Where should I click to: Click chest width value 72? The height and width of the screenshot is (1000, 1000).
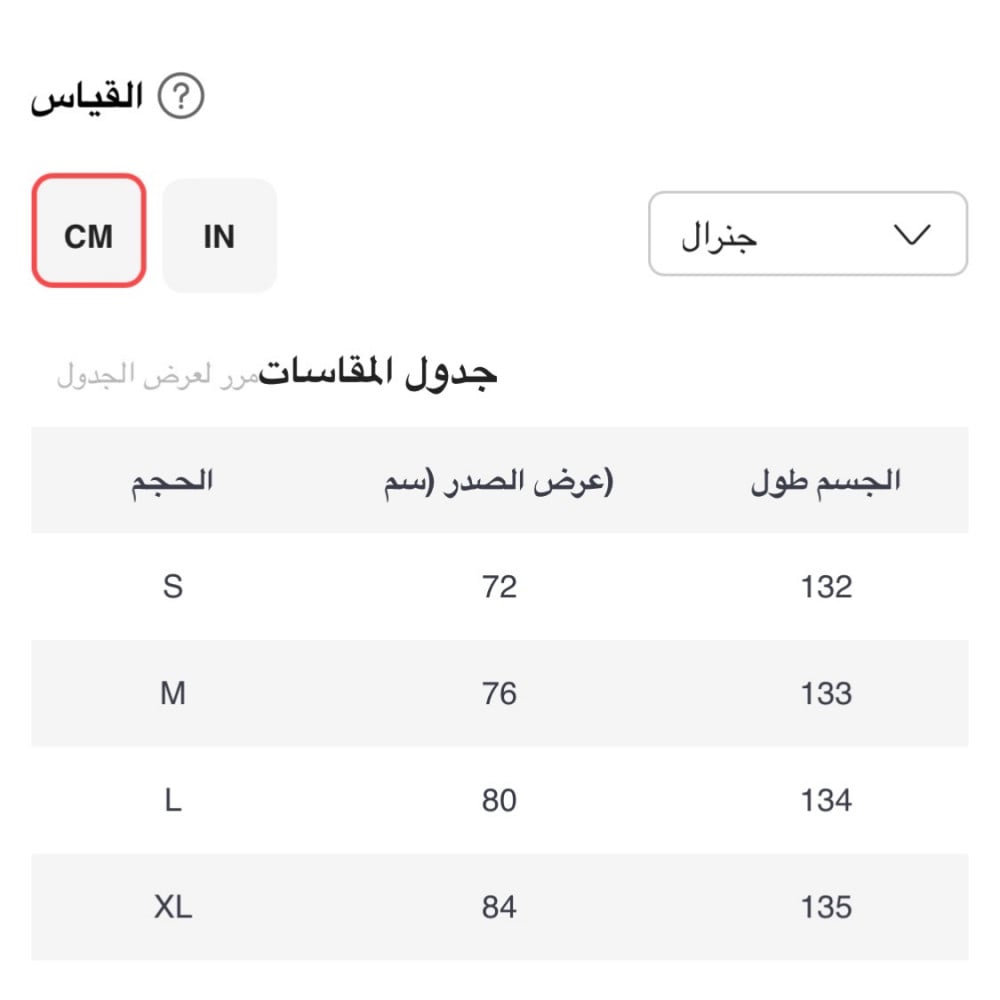click(x=499, y=586)
